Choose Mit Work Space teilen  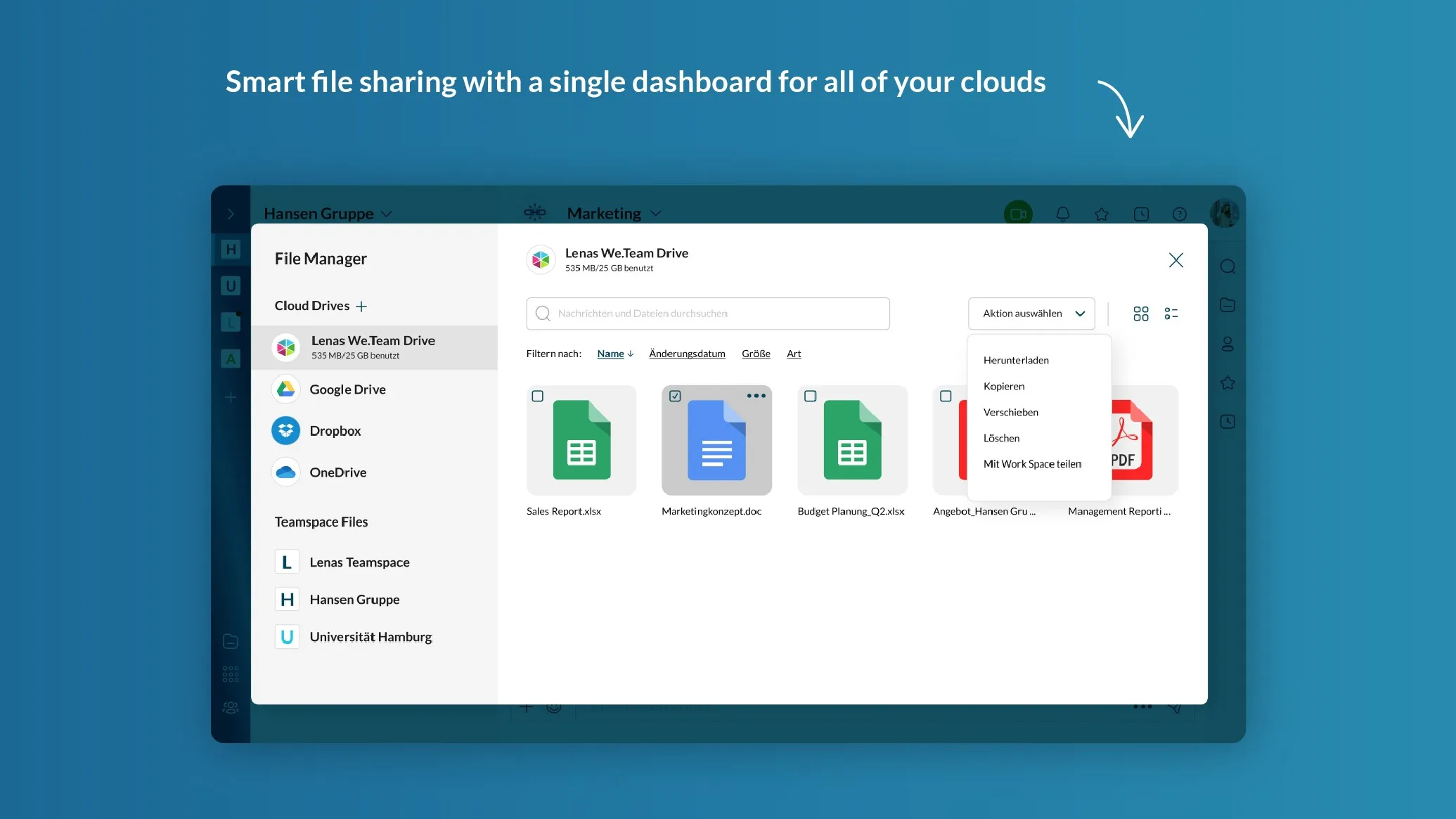pos(1032,465)
